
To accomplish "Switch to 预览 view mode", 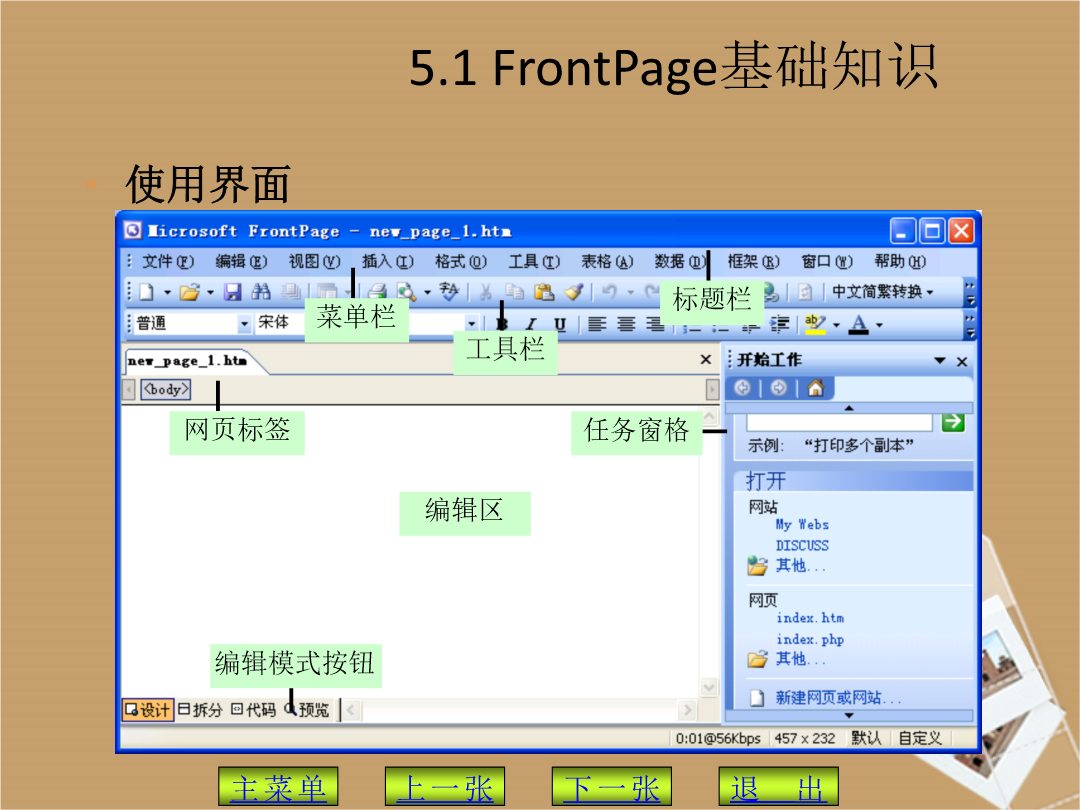I will pyautogui.click(x=307, y=710).
